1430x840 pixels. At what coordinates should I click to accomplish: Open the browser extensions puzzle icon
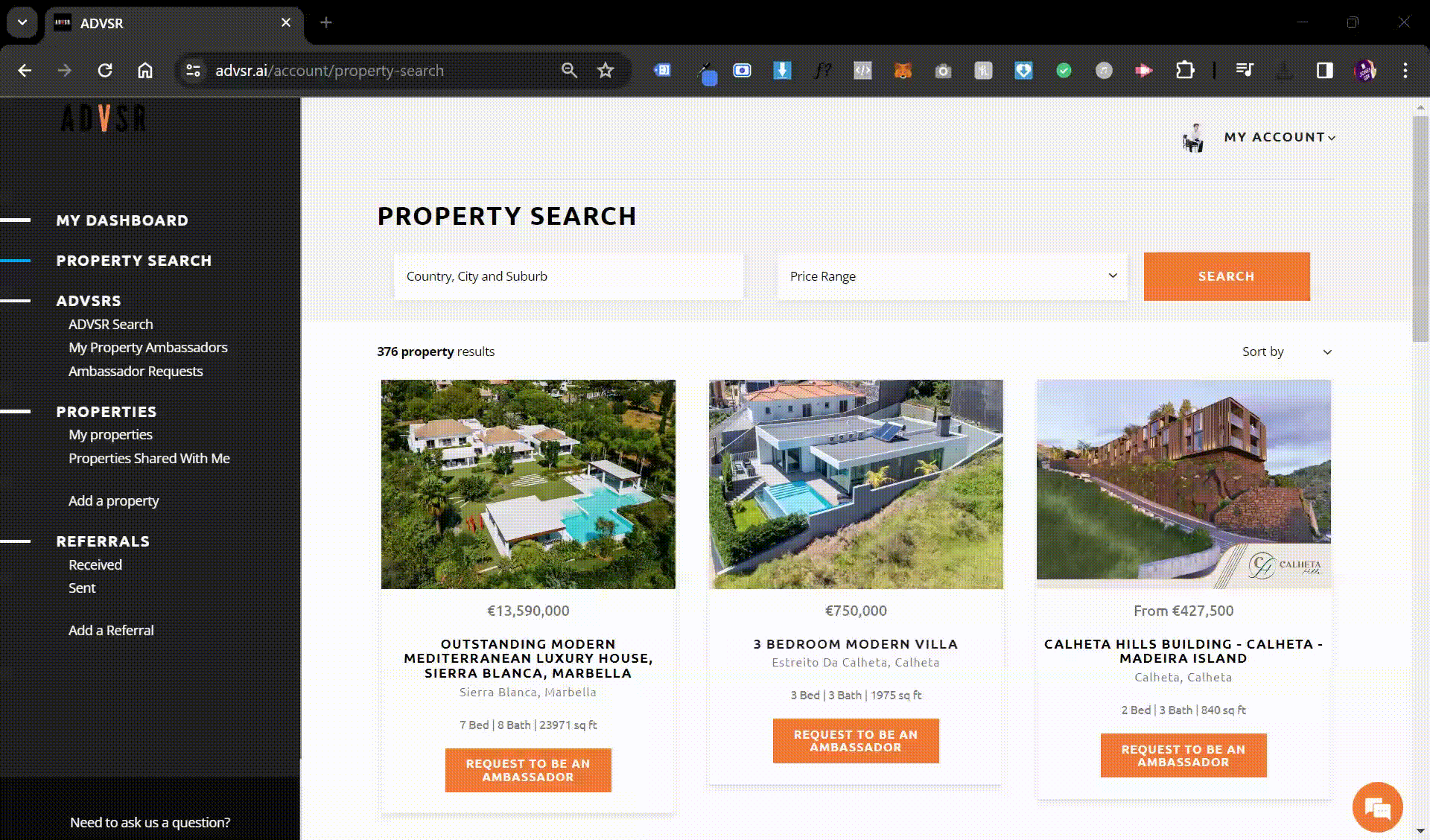point(1184,71)
